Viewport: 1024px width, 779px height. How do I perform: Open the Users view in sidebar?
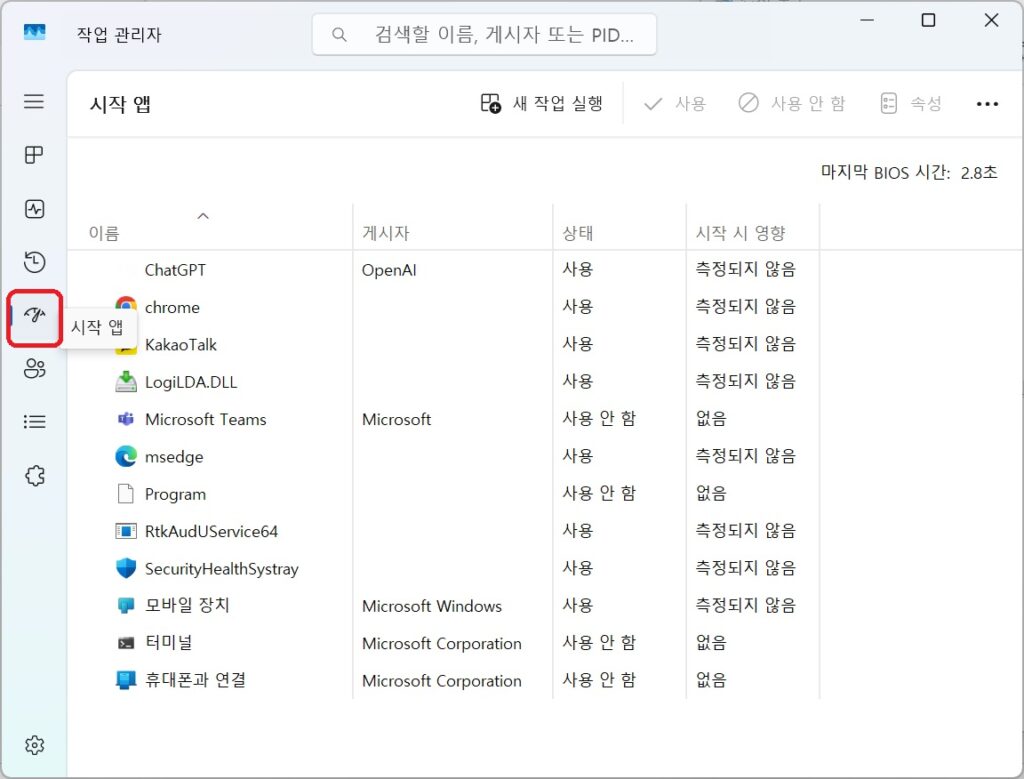pos(34,368)
